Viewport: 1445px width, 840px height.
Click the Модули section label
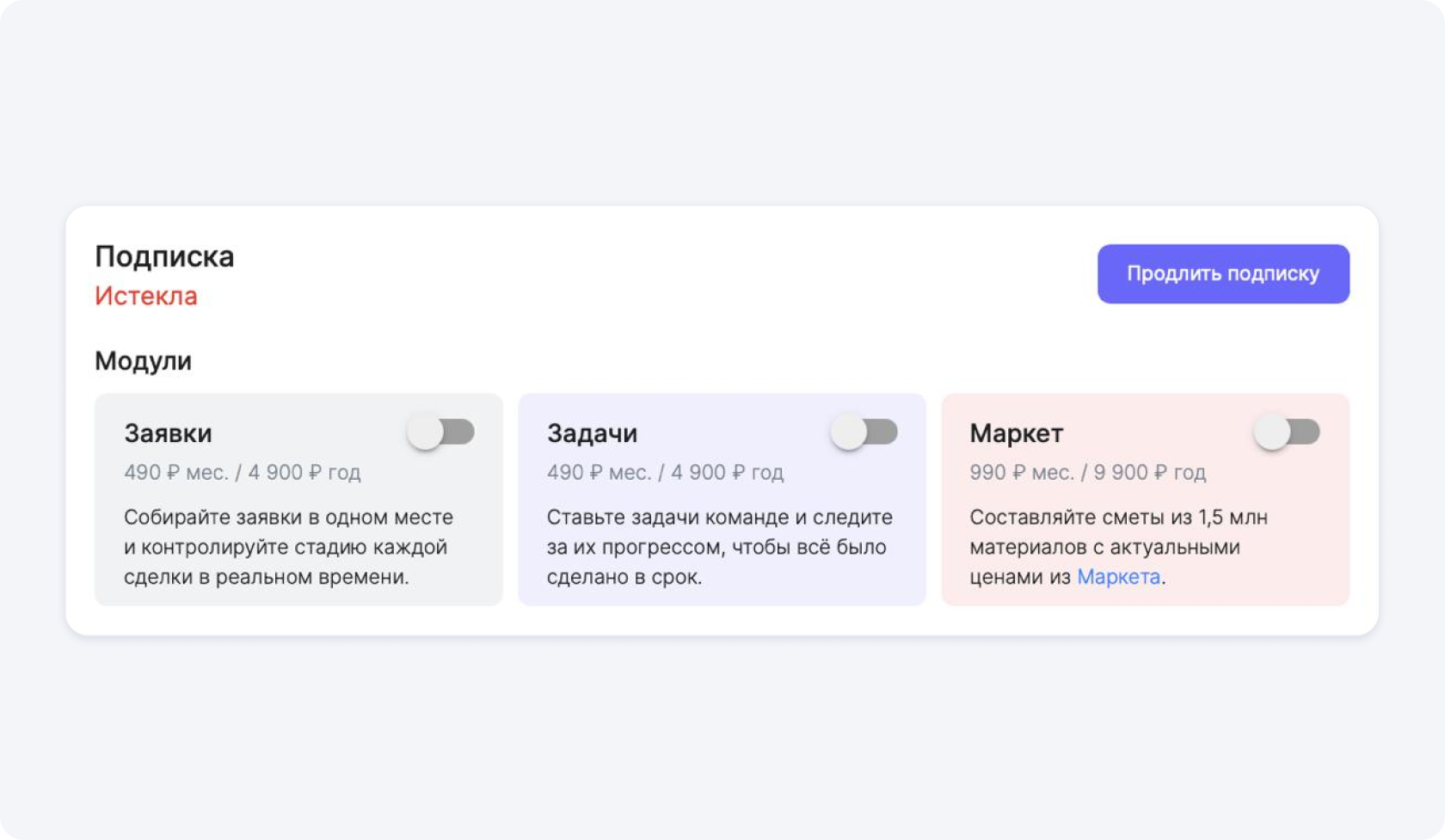click(143, 360)
